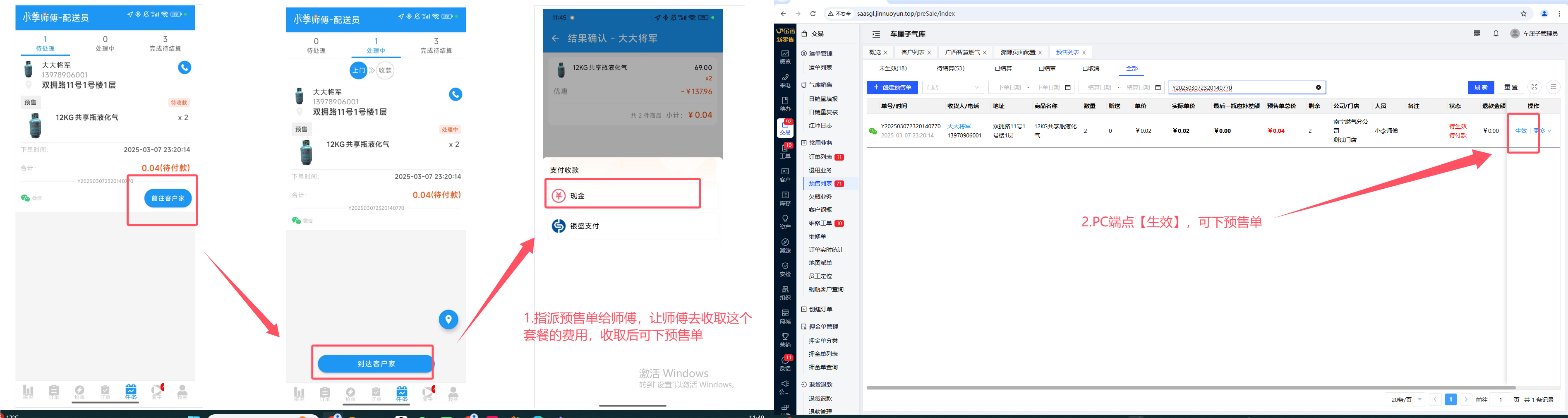Switch to 待结算(53) tab

tap(950, 69)
